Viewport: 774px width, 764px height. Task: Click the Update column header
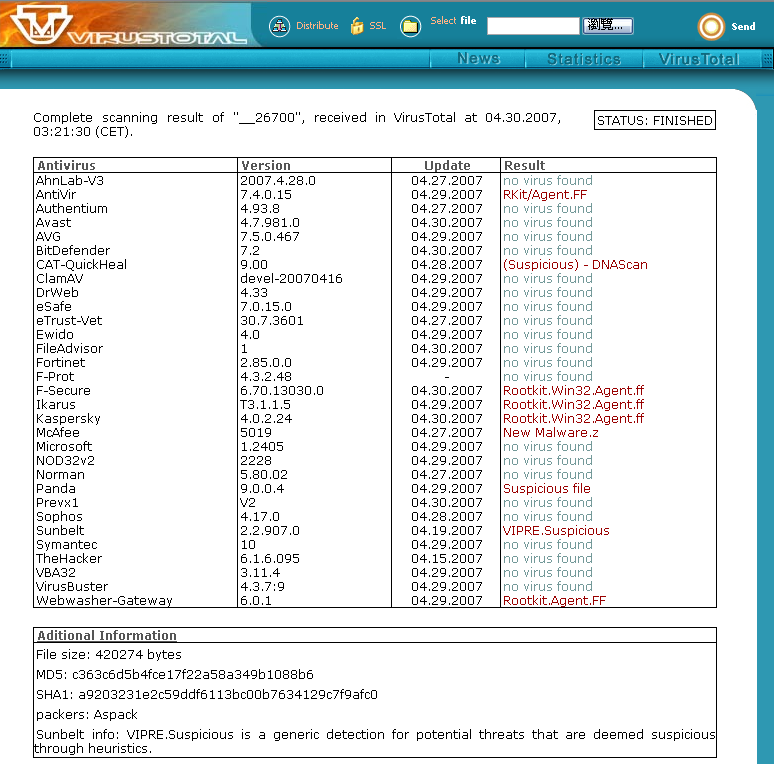point(447,165)
